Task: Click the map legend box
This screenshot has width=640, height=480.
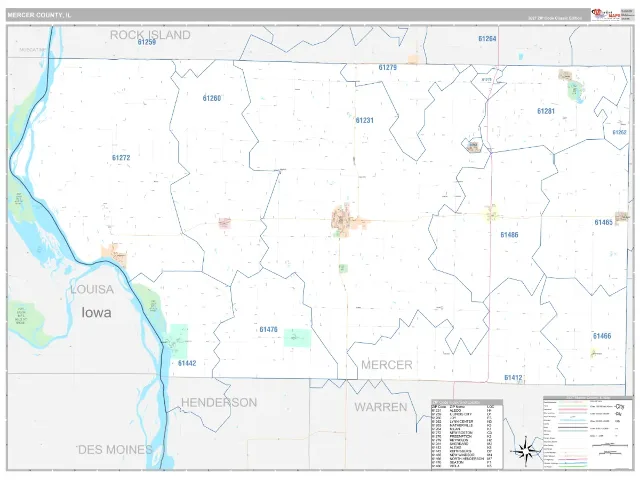Action: [x=588, y=433]
